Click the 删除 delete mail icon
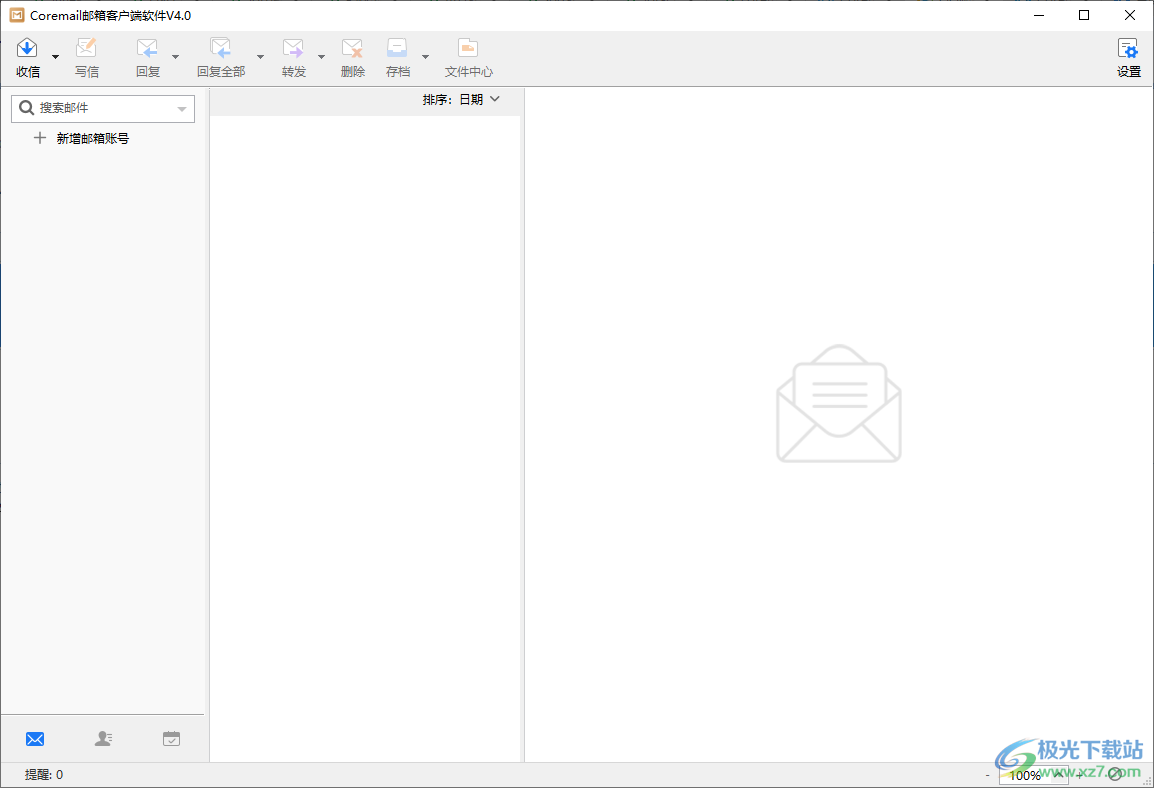The image size is (1154, 788). 353,49
